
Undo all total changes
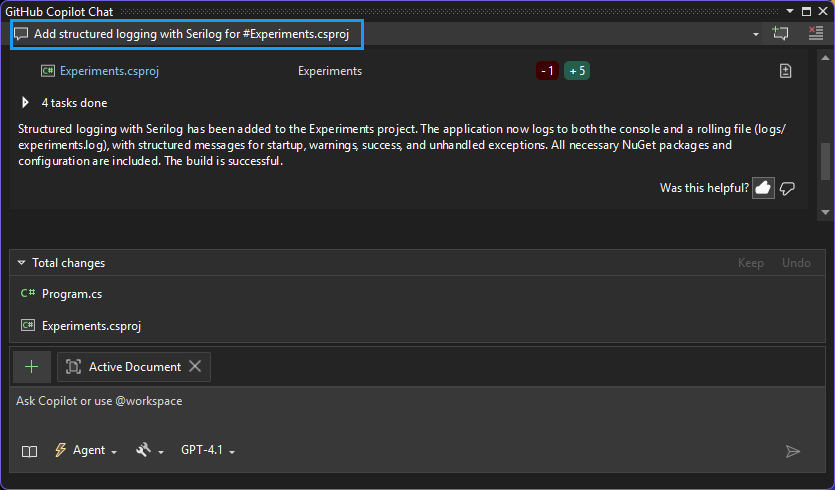(796, 263)
